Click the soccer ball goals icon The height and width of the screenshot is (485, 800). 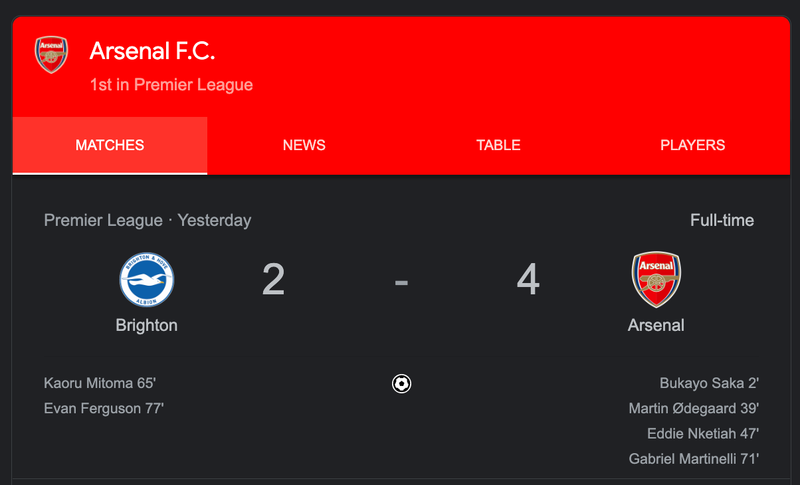tap(401, 384)
